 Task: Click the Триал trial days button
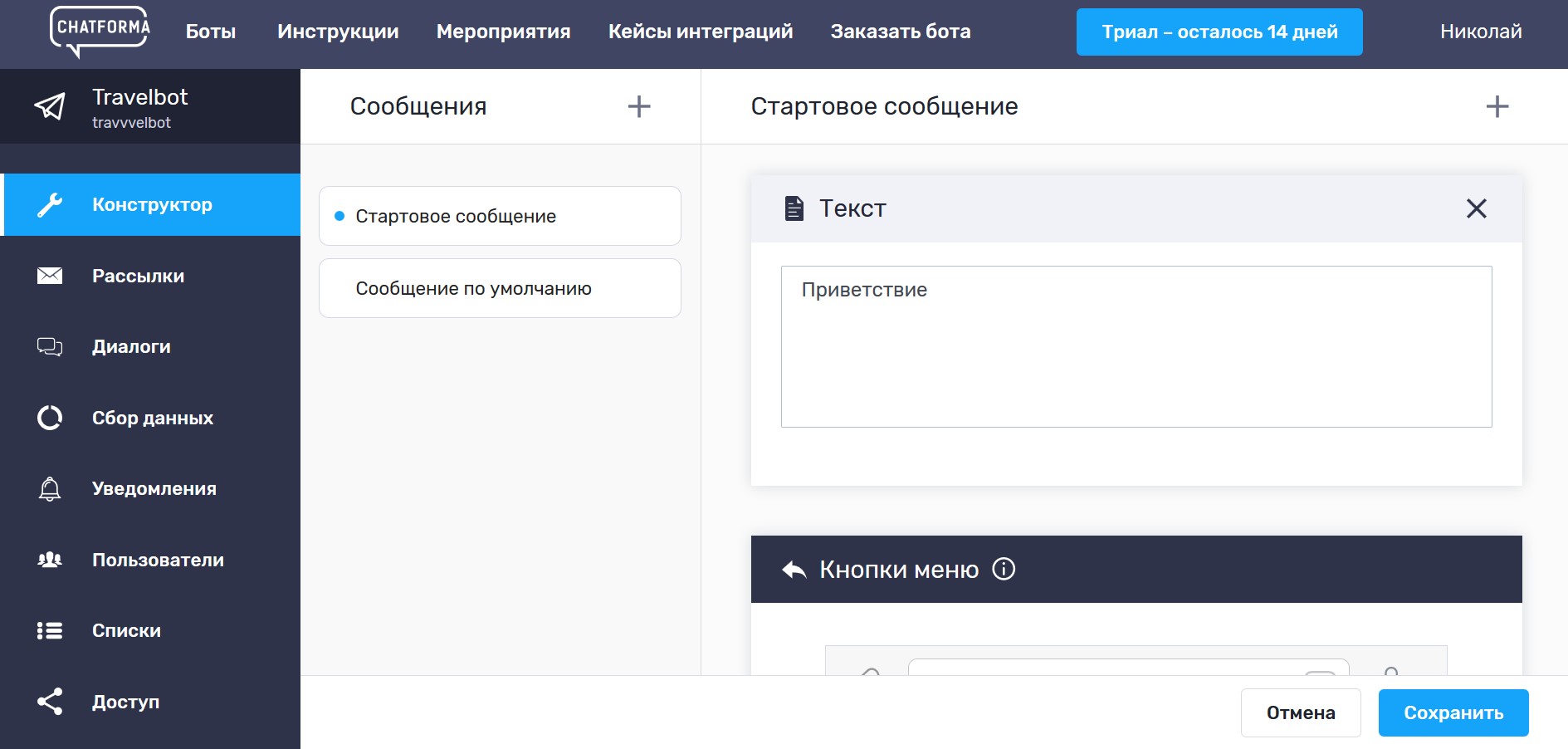pyautogui.click(x=1219, y=32)
